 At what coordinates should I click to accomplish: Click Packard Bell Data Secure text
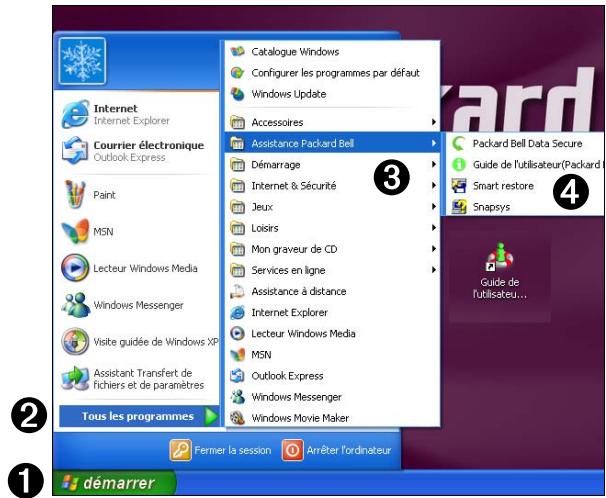coord(528,143)
